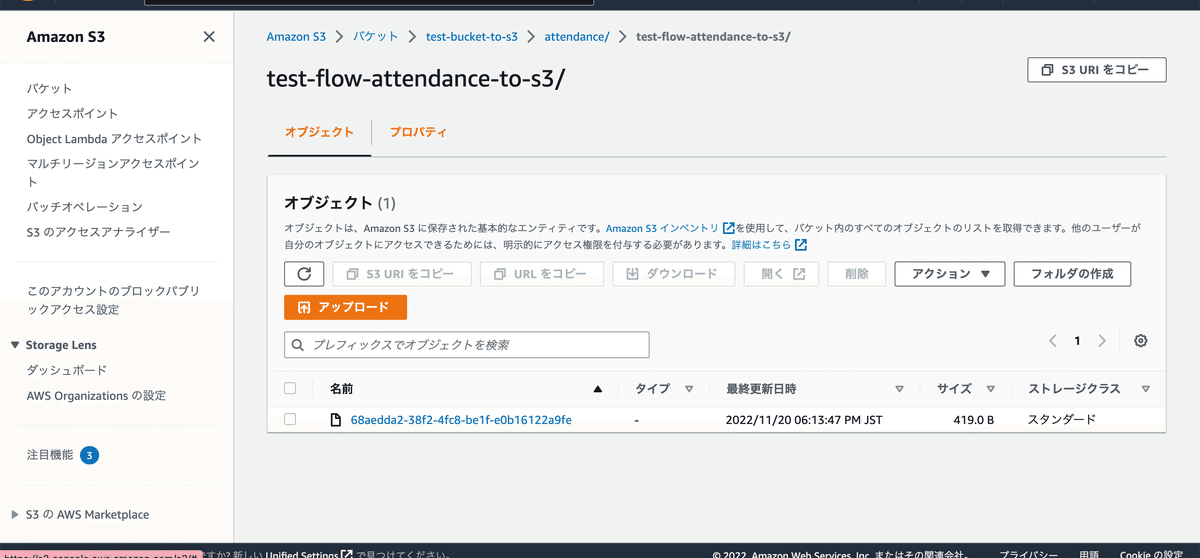The image size is (1200, 558).
Task: Go to previous page arrow in pagination
Action: (x=1053, y=341)
